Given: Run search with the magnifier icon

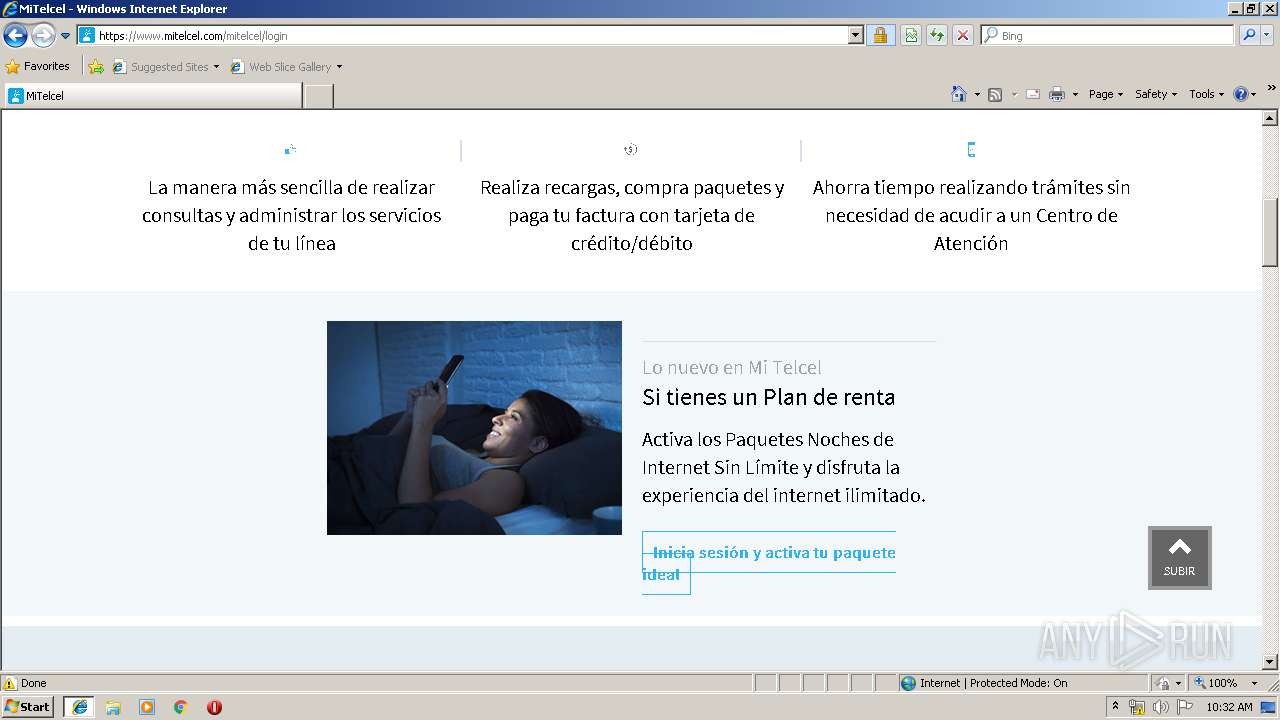Looking at the screenshot, I should 1248,35.
